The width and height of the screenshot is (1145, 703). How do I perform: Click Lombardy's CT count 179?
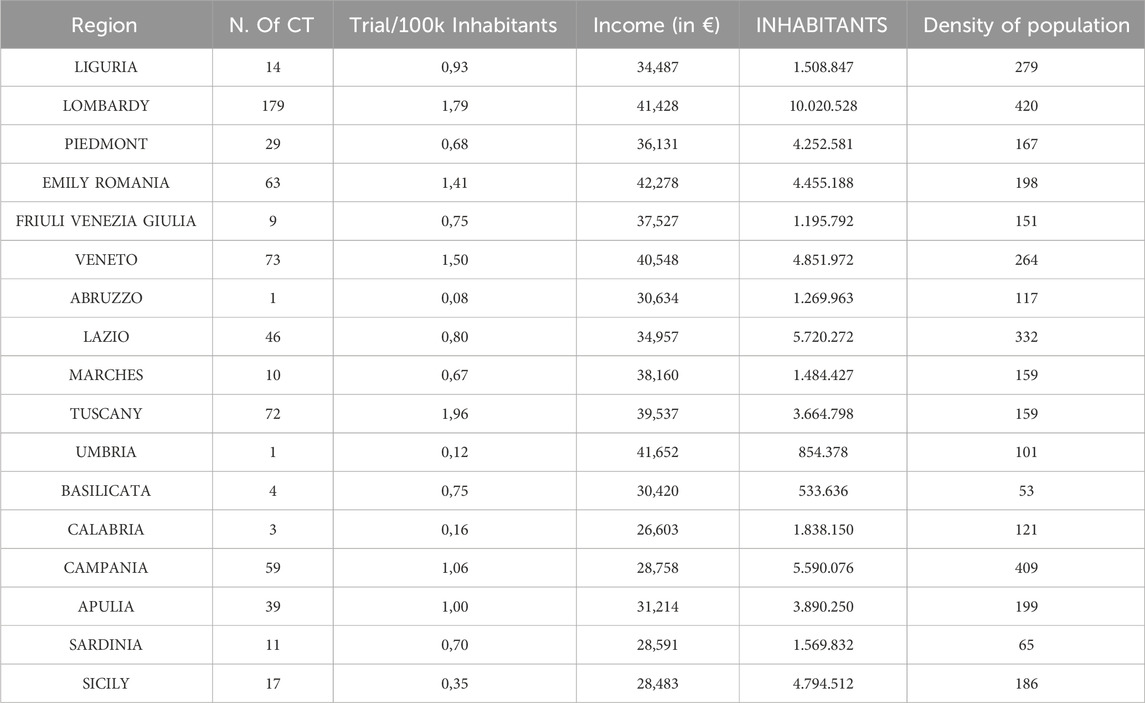pyautogui.click(x=272, y=106)
